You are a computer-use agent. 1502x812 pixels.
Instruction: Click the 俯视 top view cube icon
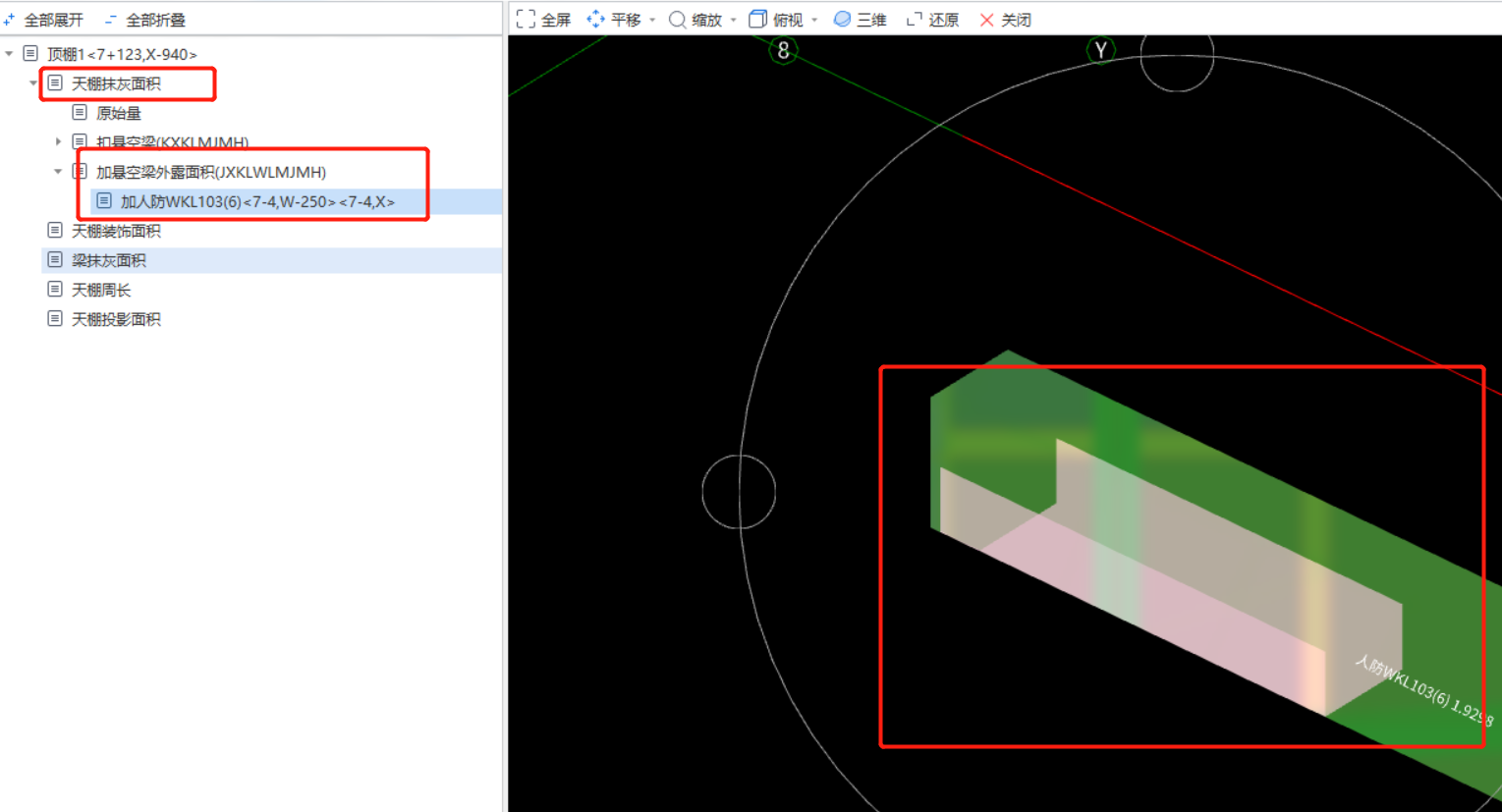point(757,20)
